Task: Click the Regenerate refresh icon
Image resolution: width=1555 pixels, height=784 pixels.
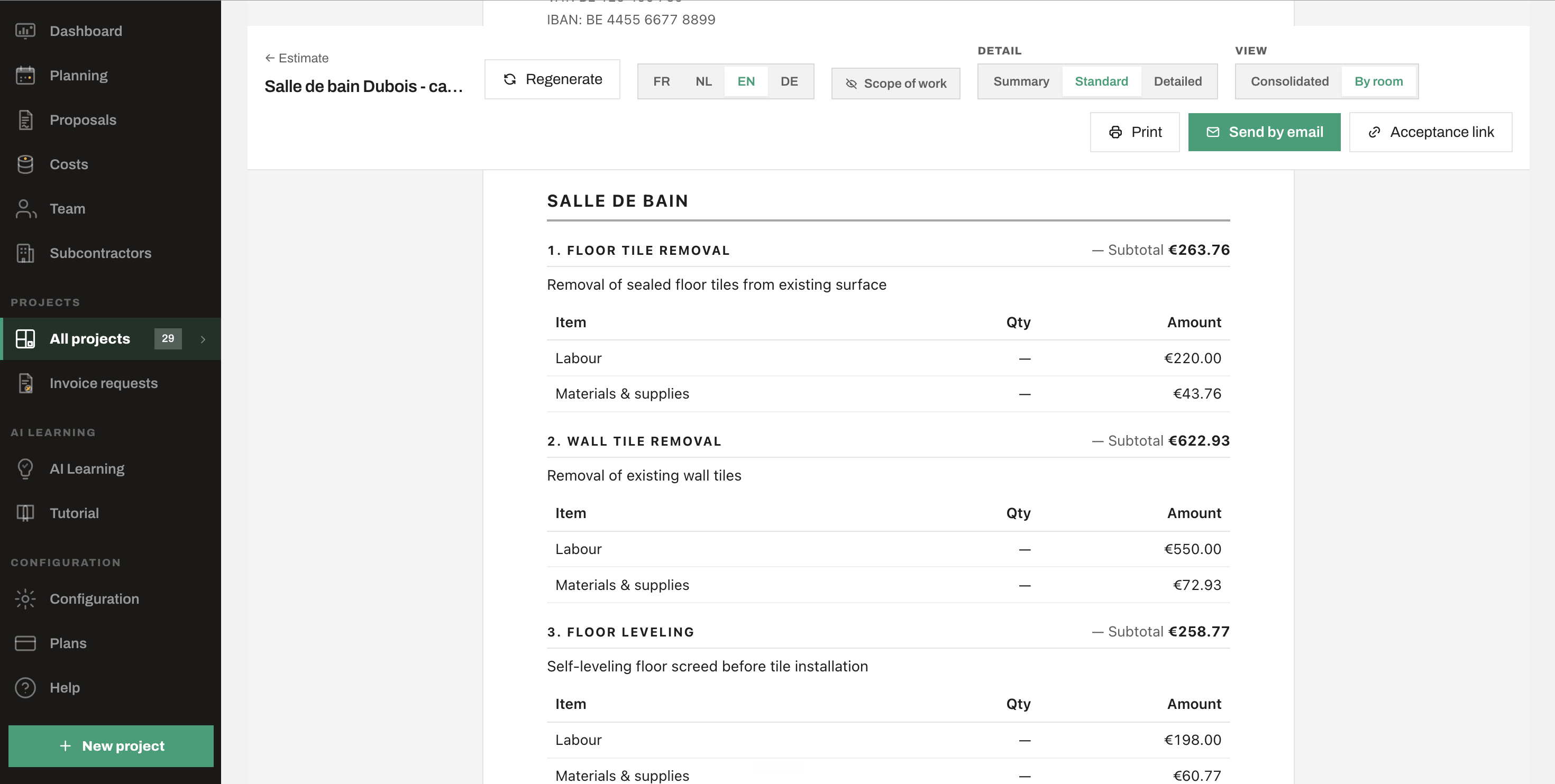Action: tap(509, 79)
